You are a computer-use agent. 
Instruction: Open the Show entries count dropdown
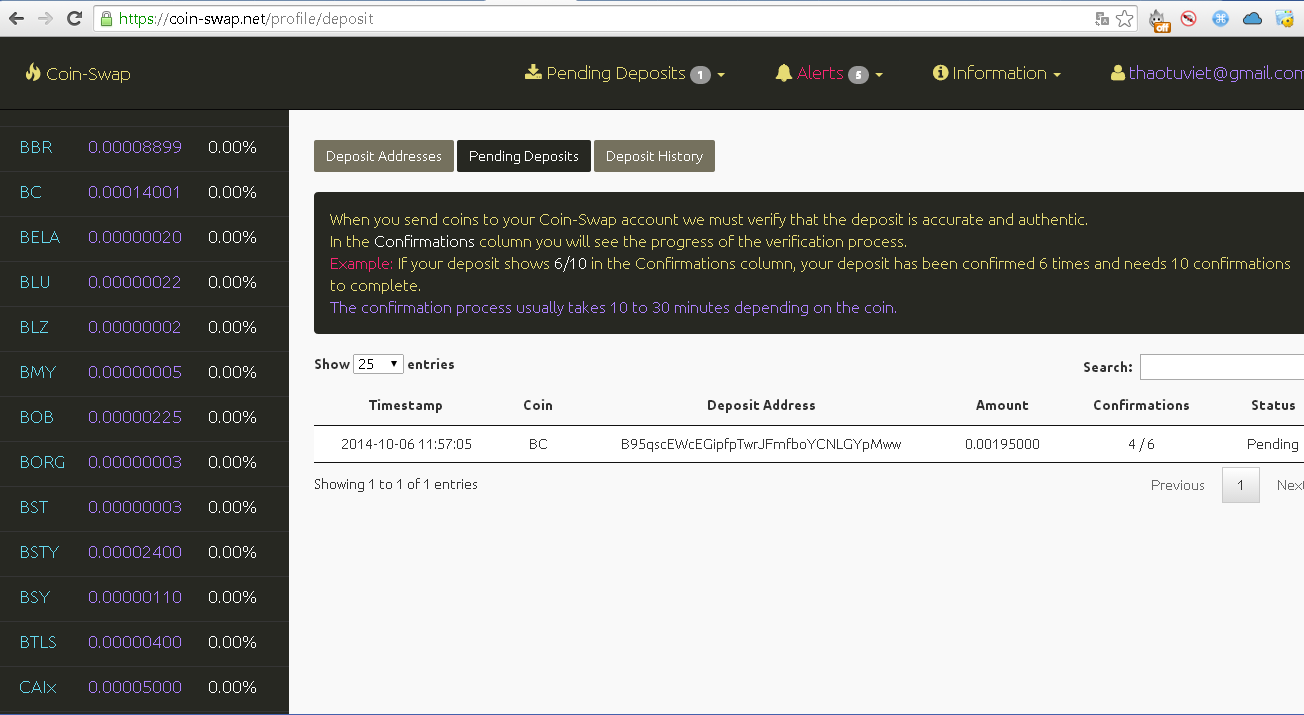pyautogui.click(x=378, y=364)
